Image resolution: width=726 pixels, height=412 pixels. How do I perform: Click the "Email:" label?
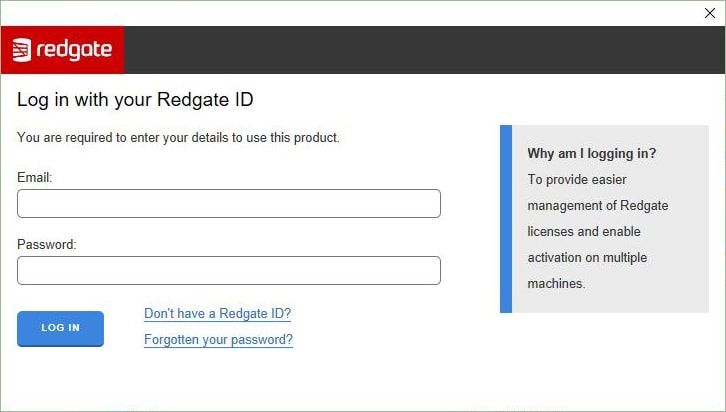pos(35,177)
